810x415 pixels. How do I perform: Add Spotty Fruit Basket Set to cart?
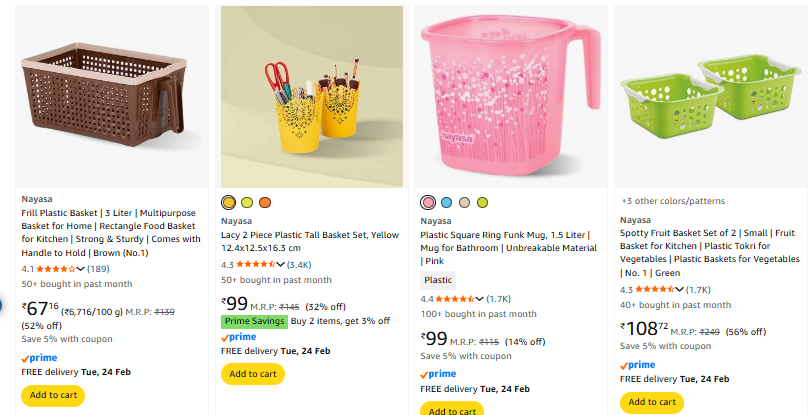[652, 403]
